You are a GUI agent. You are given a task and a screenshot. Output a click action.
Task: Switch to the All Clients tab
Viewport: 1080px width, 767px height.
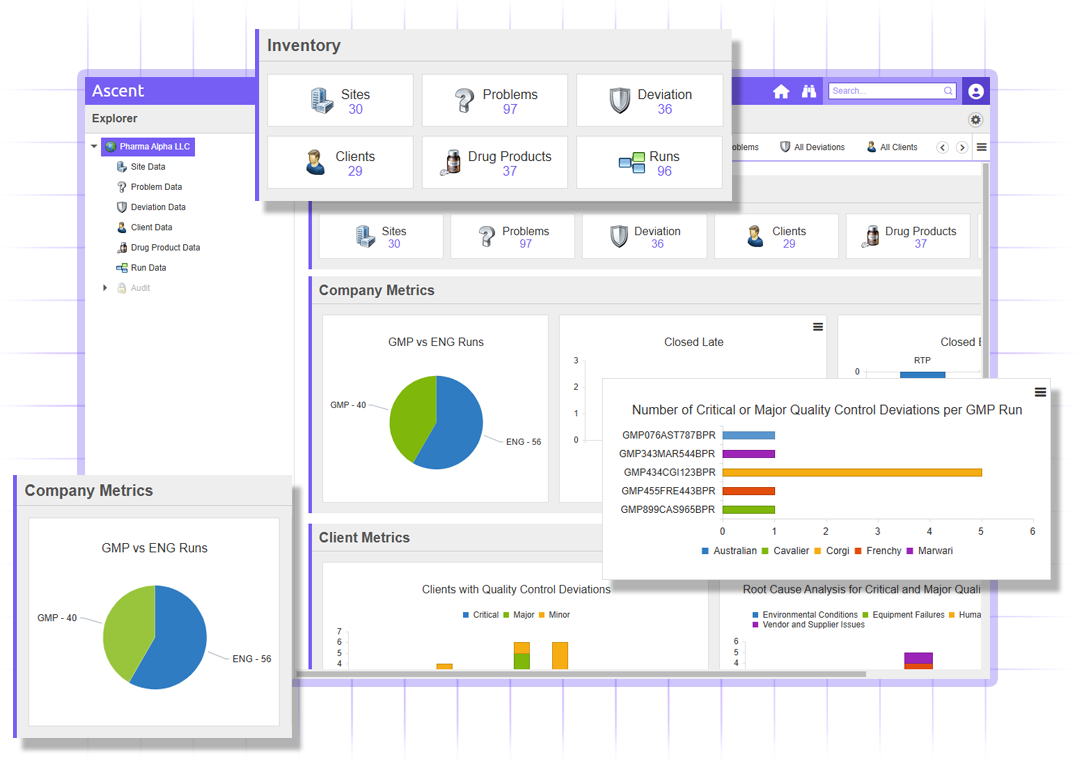[891, 147]
